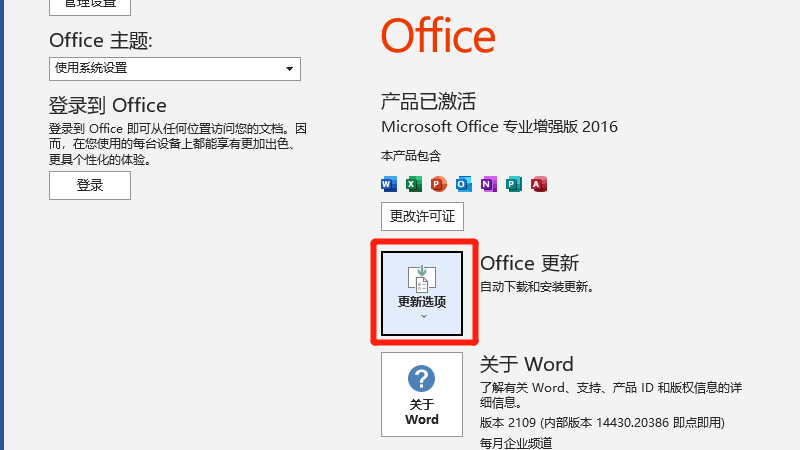Click the question mark About Word icon
The height and width of the screenshot is (450, 800).
coord(422,379)
